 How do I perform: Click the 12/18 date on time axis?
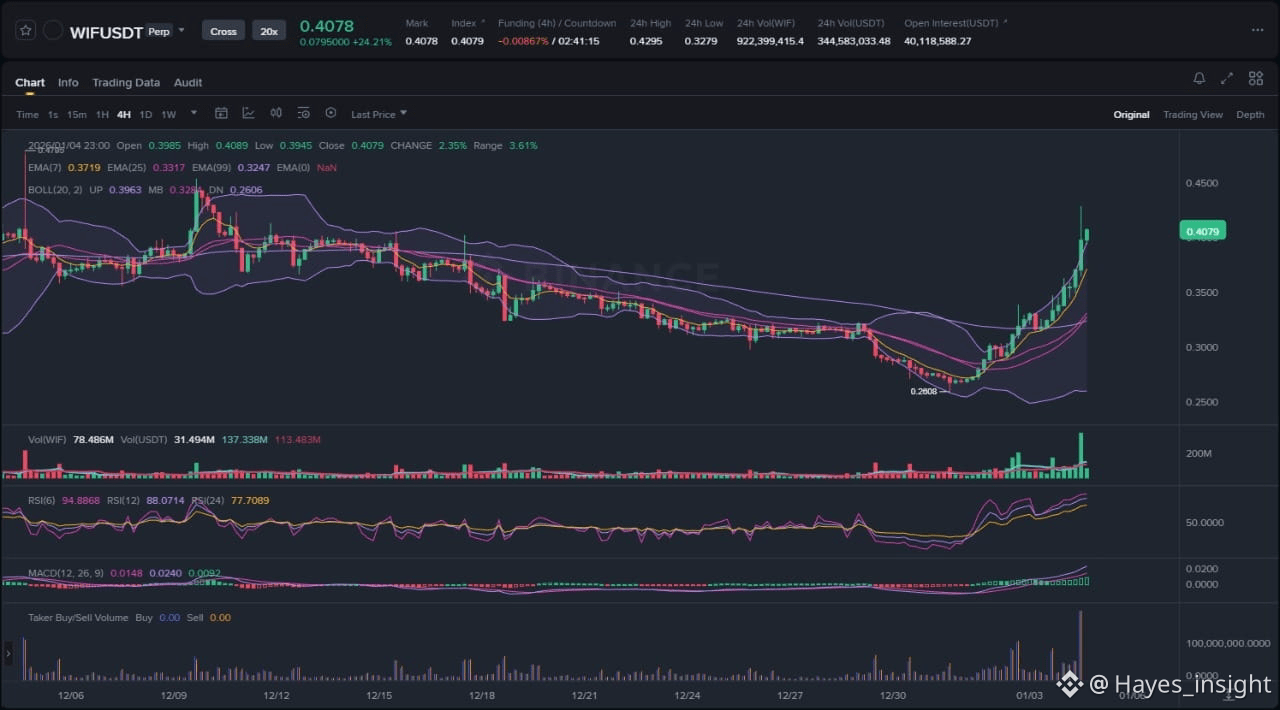pyautogui.click(x=482, y=695)
